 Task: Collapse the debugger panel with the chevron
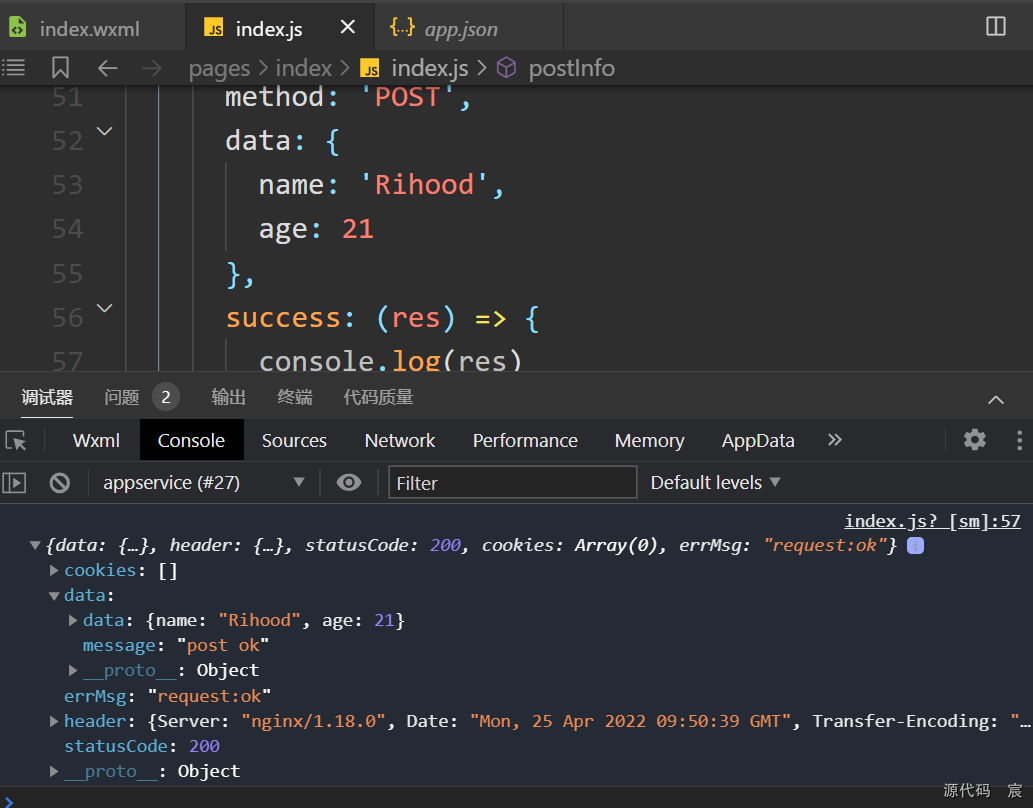[x=995, y=399]
